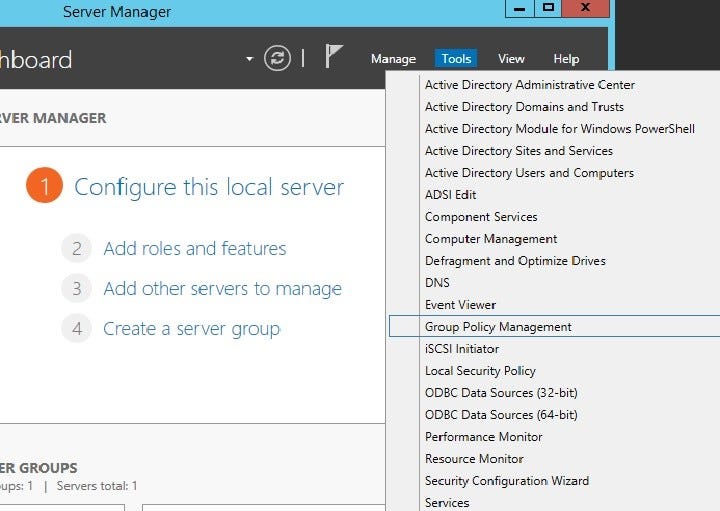Launch Active Directory Users and Computers
The width and height of the screenshot is (720, 511).
pos(529,173)
